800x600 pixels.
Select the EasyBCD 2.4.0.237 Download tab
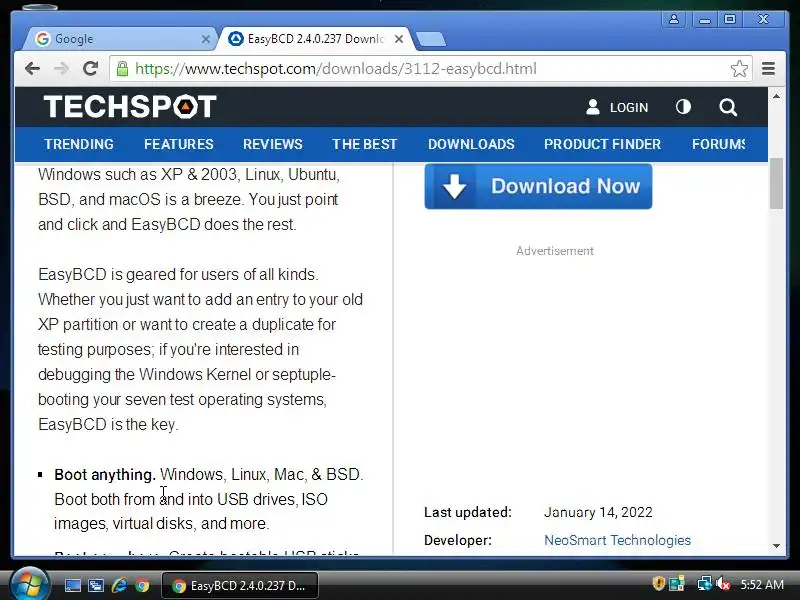click(x=314, y=39)
